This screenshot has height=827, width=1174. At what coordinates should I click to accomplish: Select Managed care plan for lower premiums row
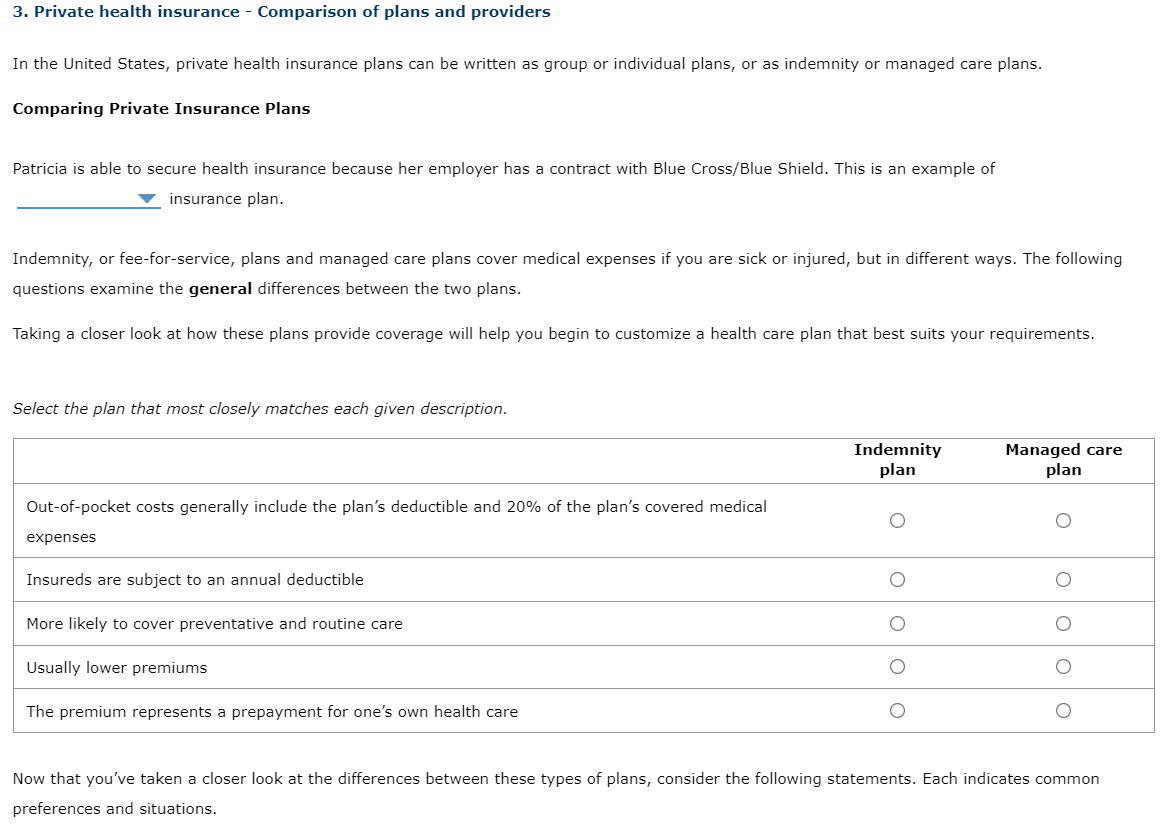pos(1063,667)
